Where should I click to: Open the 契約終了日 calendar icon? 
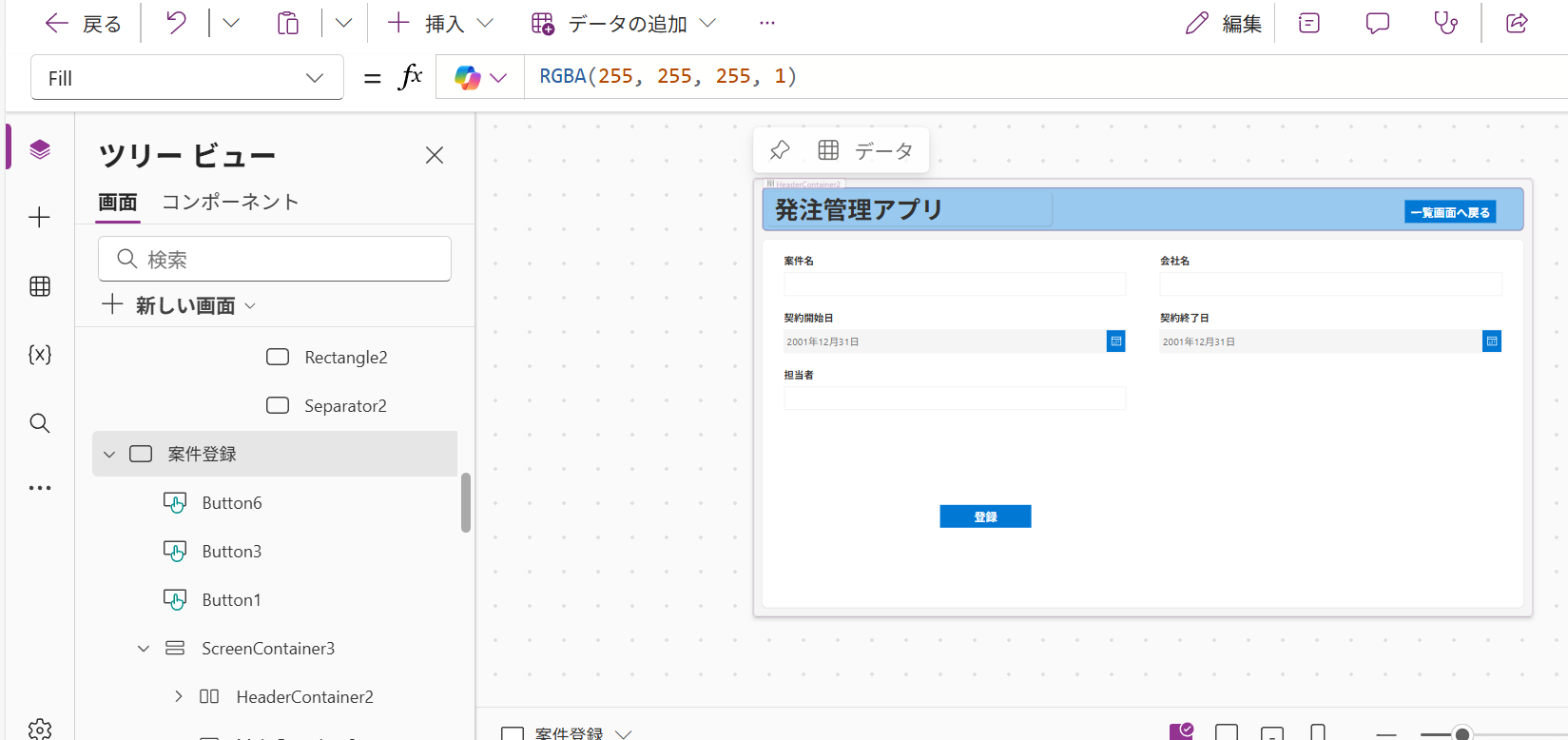point(1492,341)
